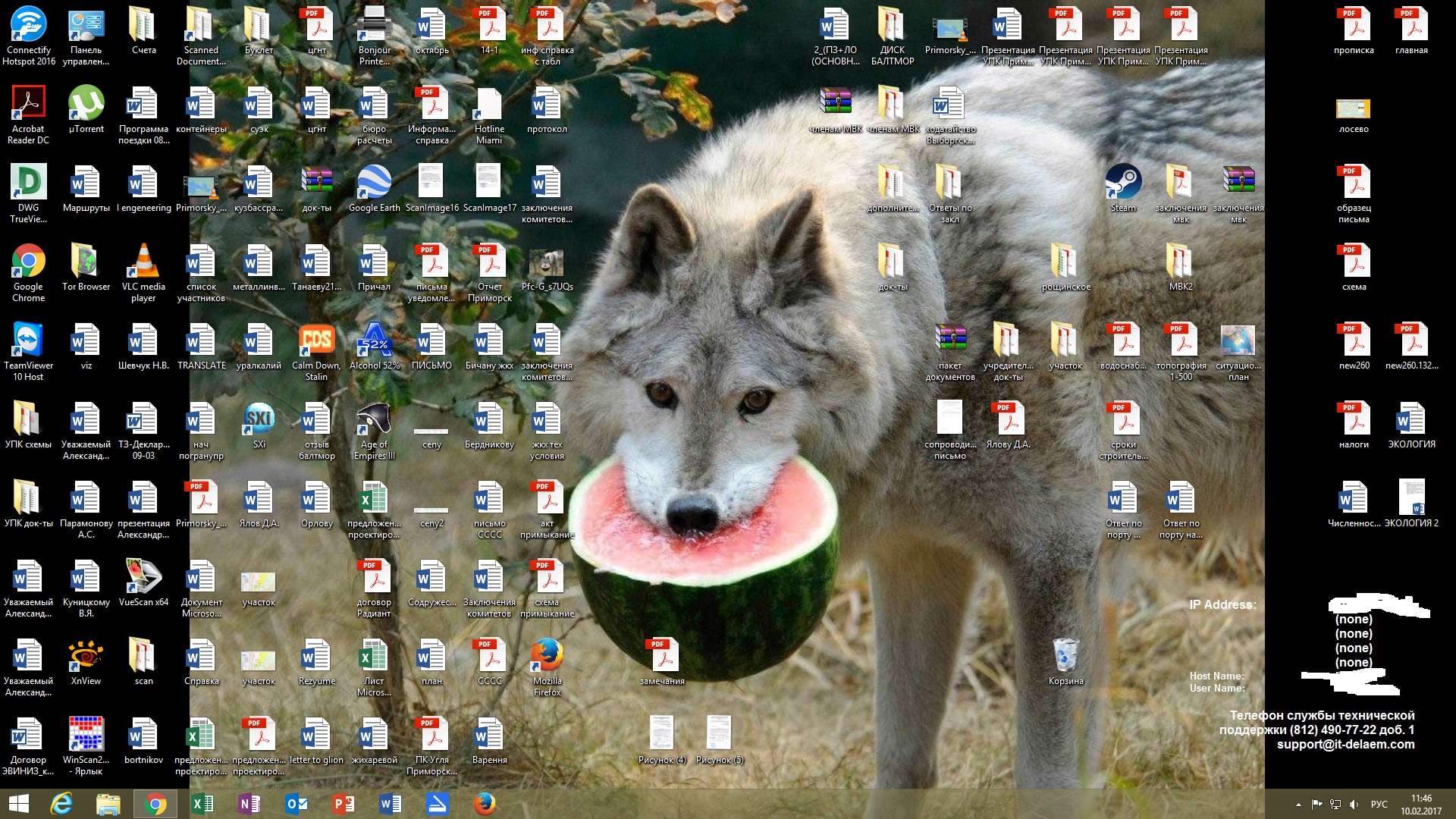
Task: Select Age of Empires III icon
Action: 374,421
